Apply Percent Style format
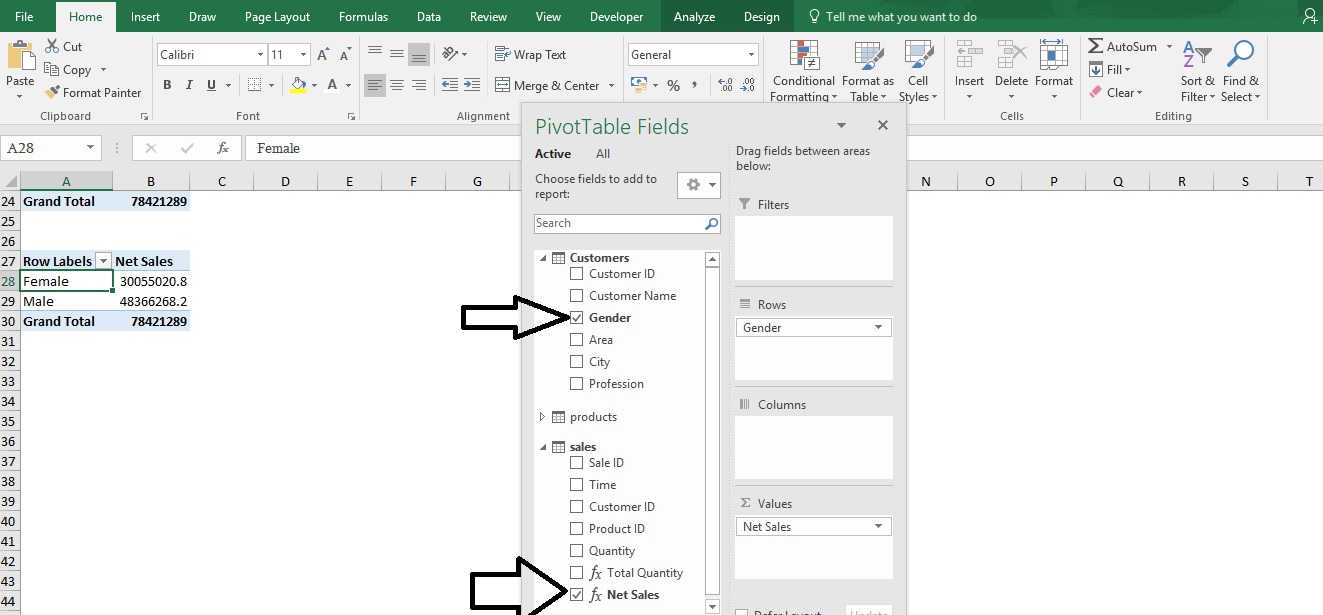The width and height of the screenshot is (1323, 615). pos(673,85)
